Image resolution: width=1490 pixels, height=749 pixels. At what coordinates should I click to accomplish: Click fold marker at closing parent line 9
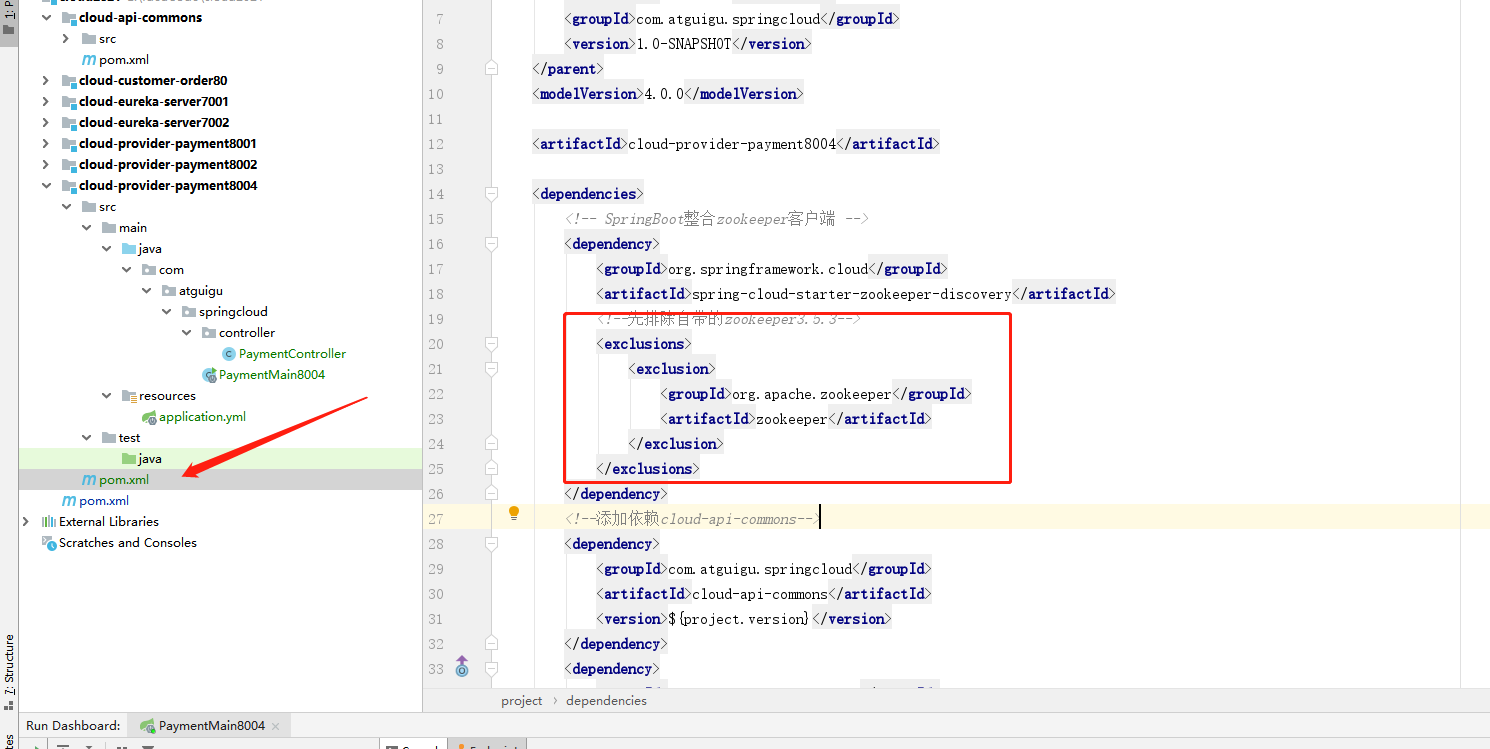[491, 69]
